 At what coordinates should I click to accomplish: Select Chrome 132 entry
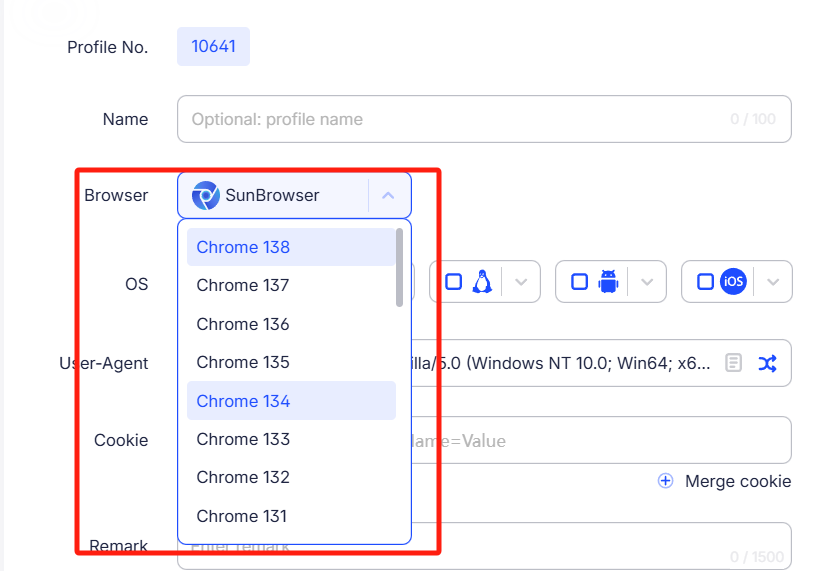[291, 477]
